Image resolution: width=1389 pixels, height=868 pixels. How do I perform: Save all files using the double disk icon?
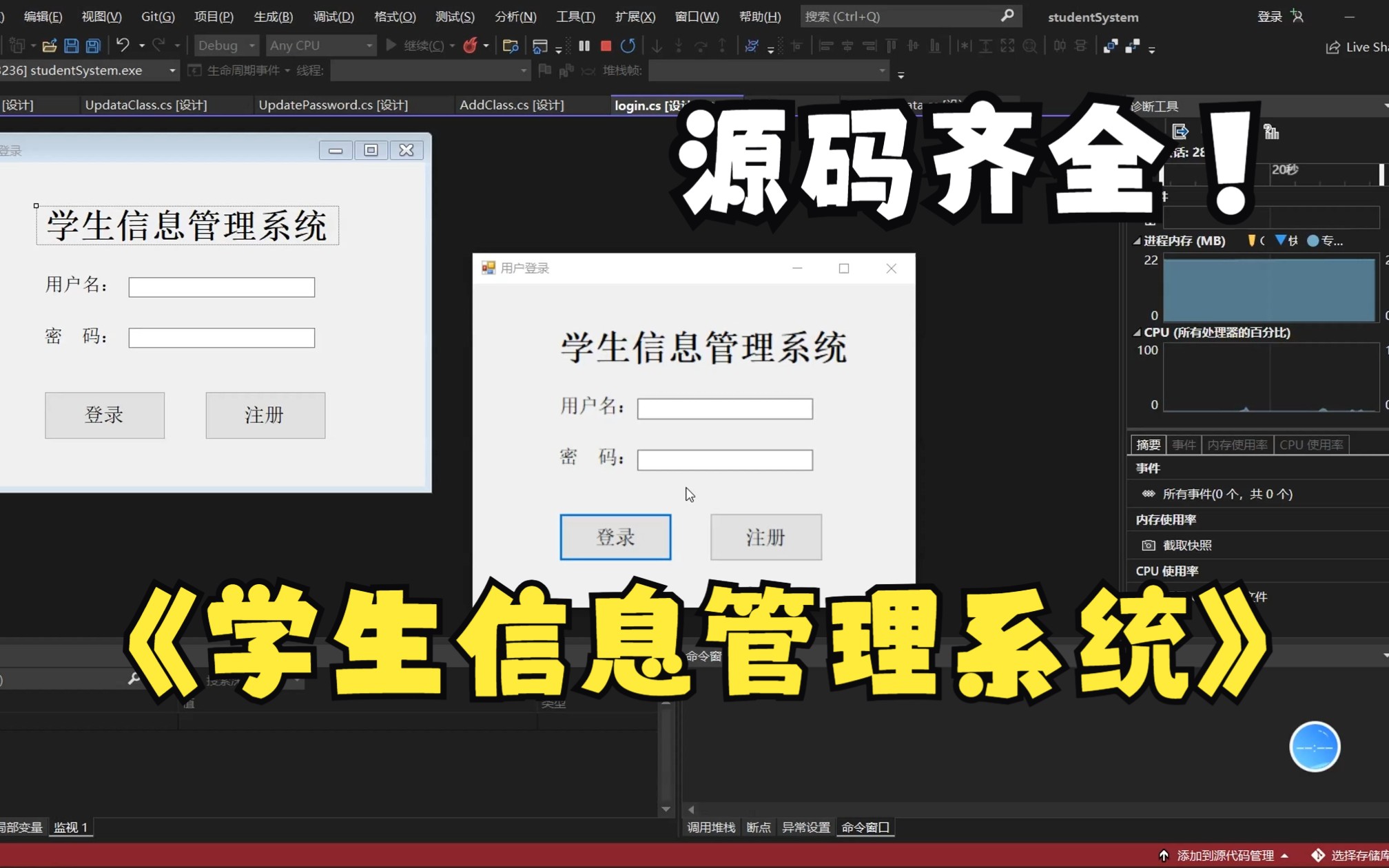(x=93, y=46)
